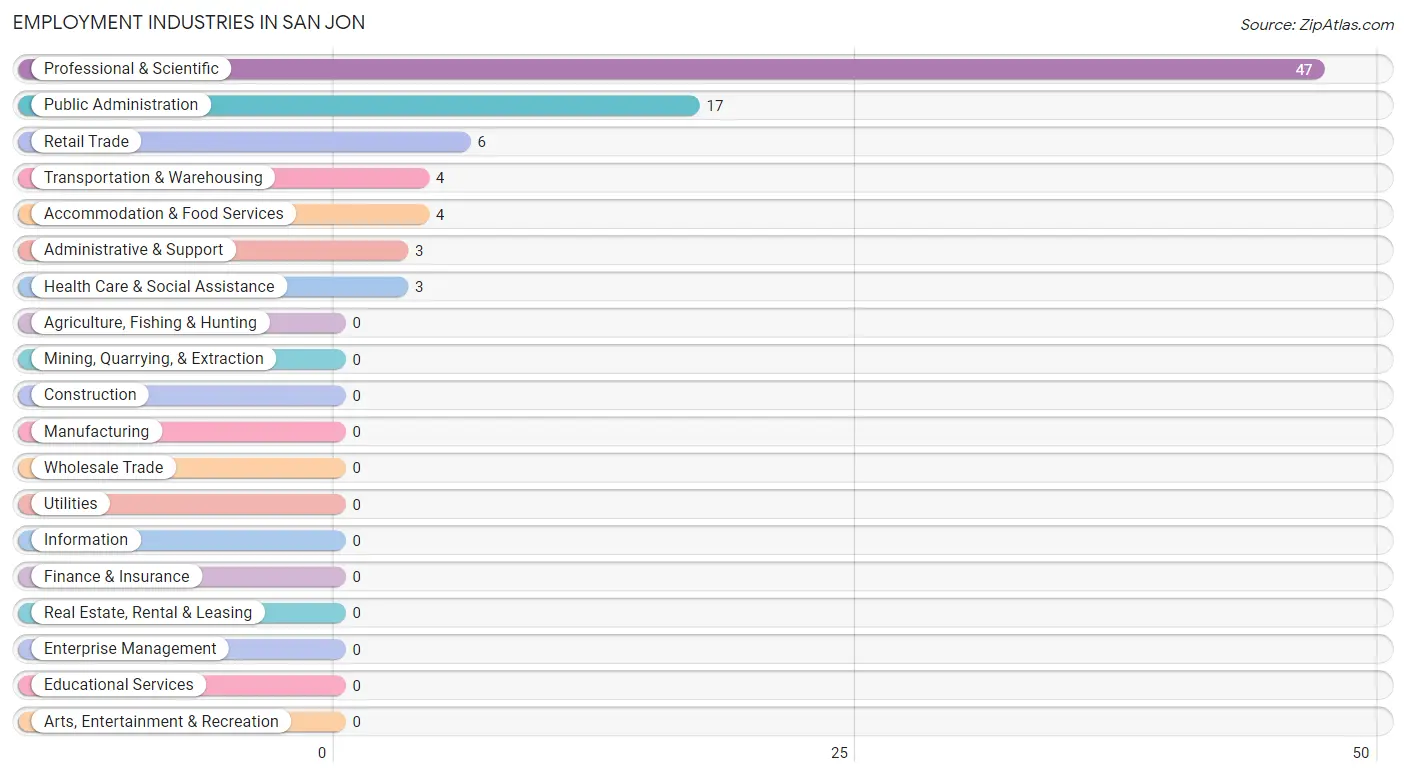
Task: Click the value 6 beside Retail Trade
Action: [x=481, y=142]
